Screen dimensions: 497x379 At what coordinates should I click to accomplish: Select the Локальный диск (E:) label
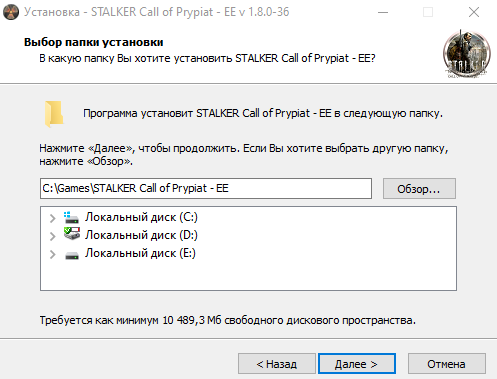coord(140,253)
